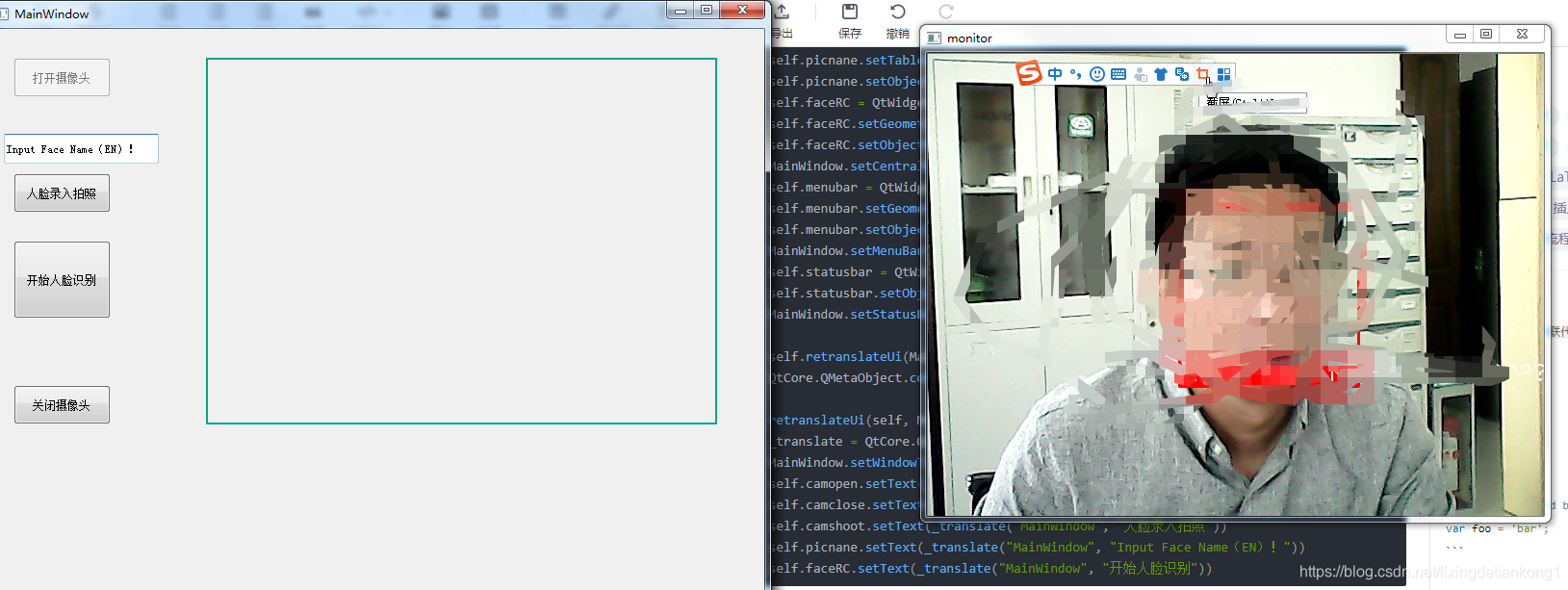Click the 人脸录入拍照 capture button
The width and height of the screenshot is (1568, 590).
tap(62, 193)
